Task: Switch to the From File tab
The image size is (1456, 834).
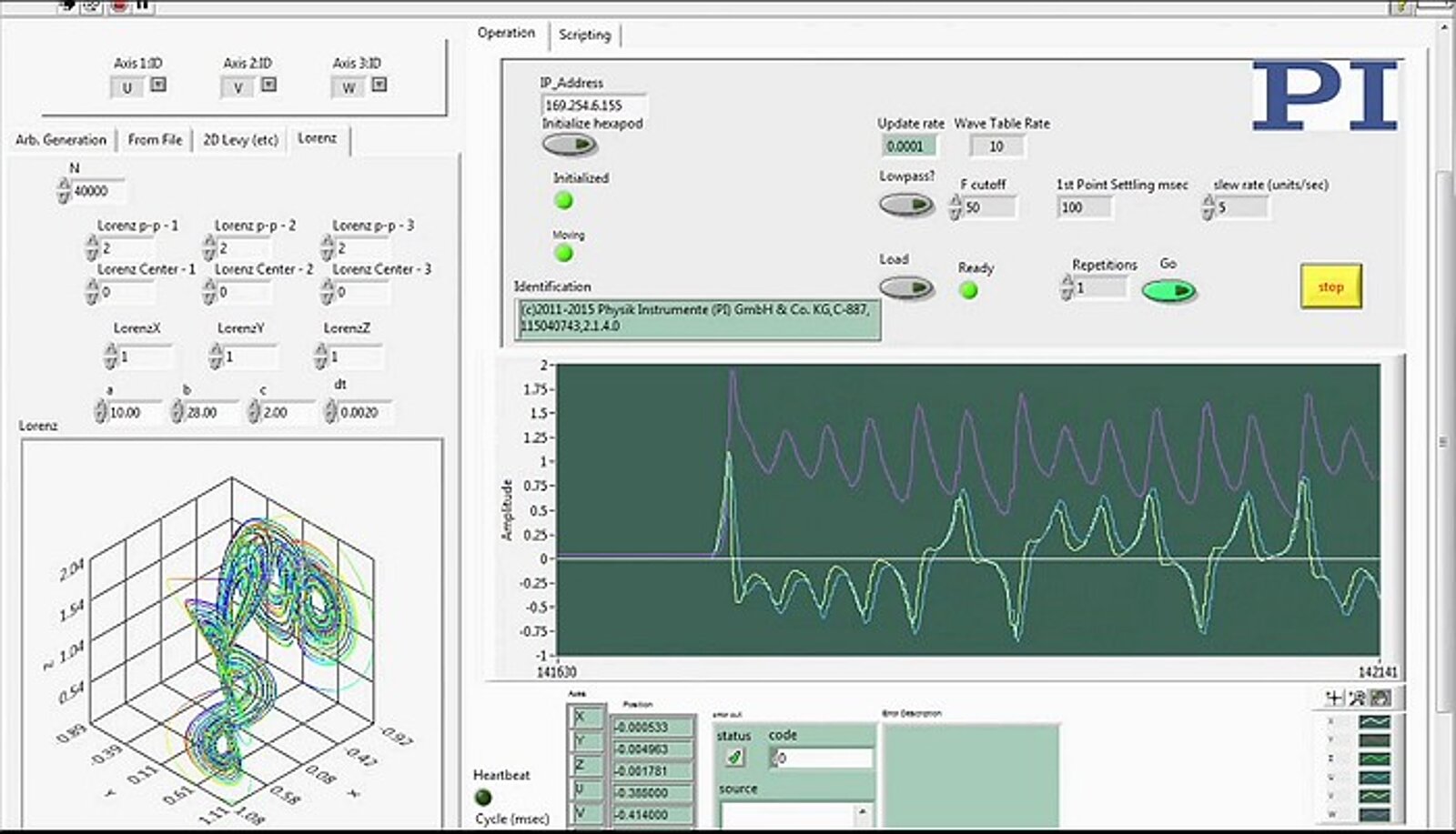Action: [155, 139]
